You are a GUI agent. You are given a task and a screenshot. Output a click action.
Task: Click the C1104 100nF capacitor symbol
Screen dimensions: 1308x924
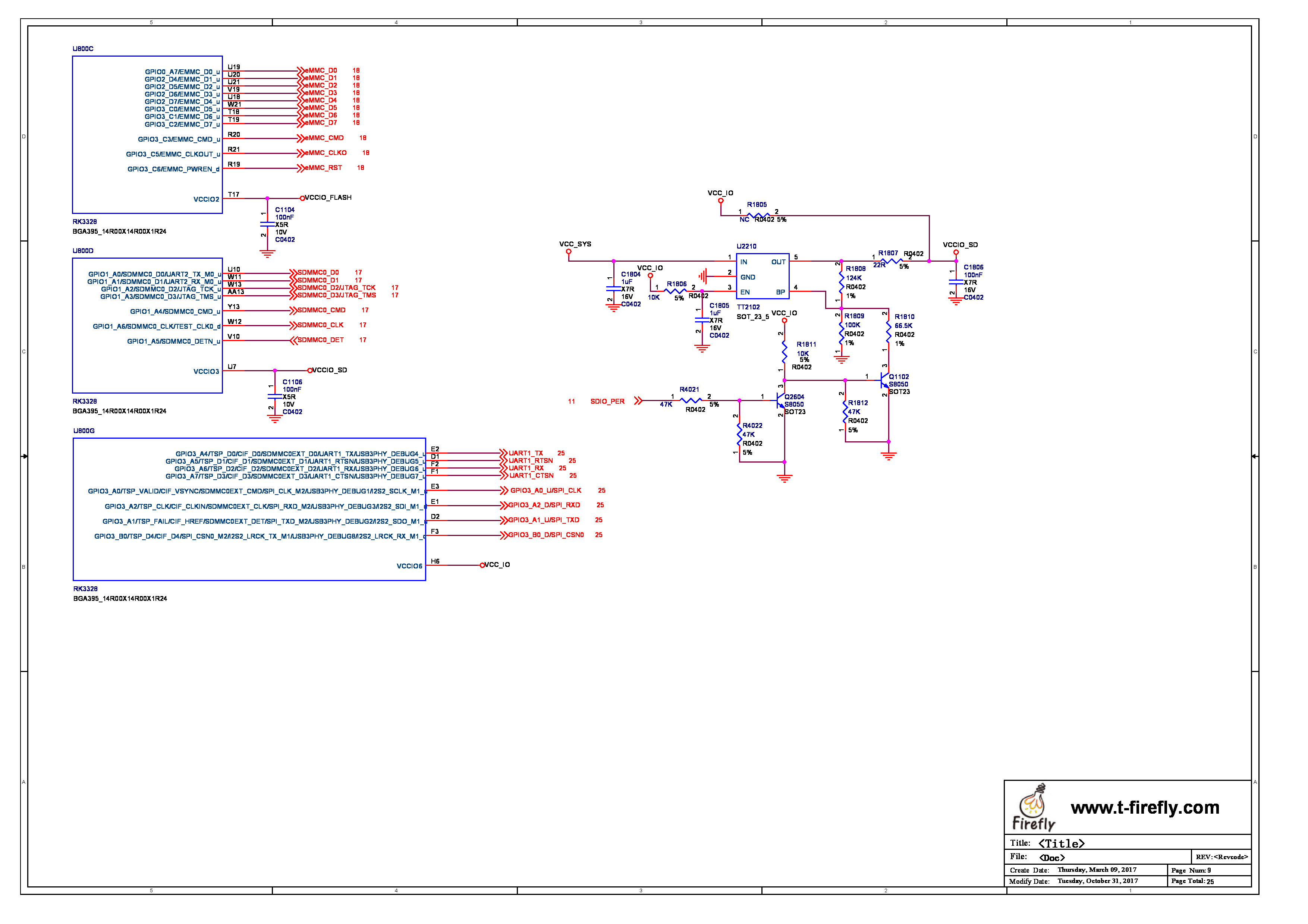click(x=267, y=224)
